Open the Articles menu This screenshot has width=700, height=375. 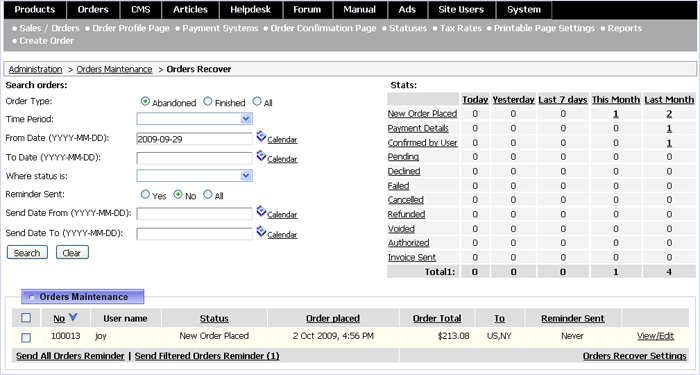(191, 10)
